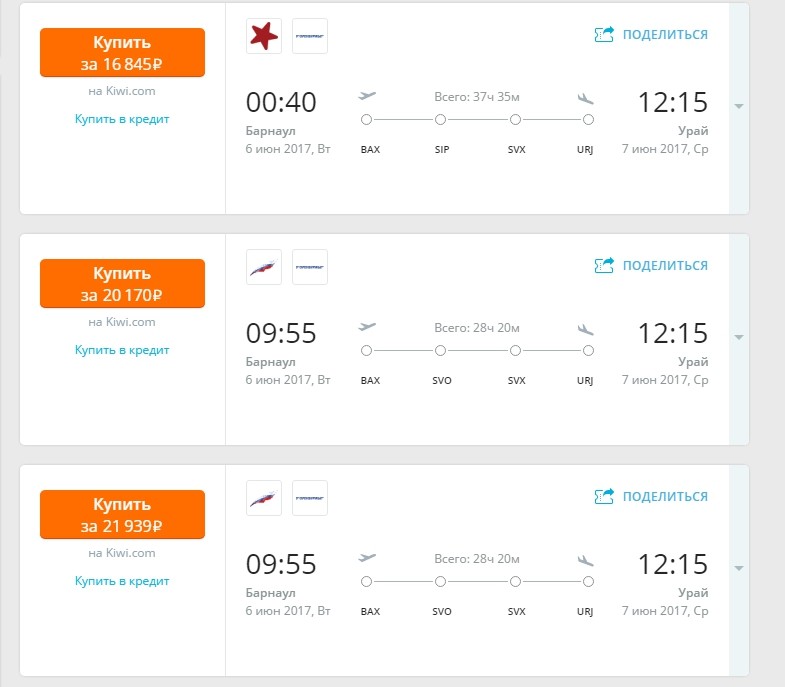Click the SIP stopover point on the first route
The image size is (785, 687).
[x=441, y=120]
